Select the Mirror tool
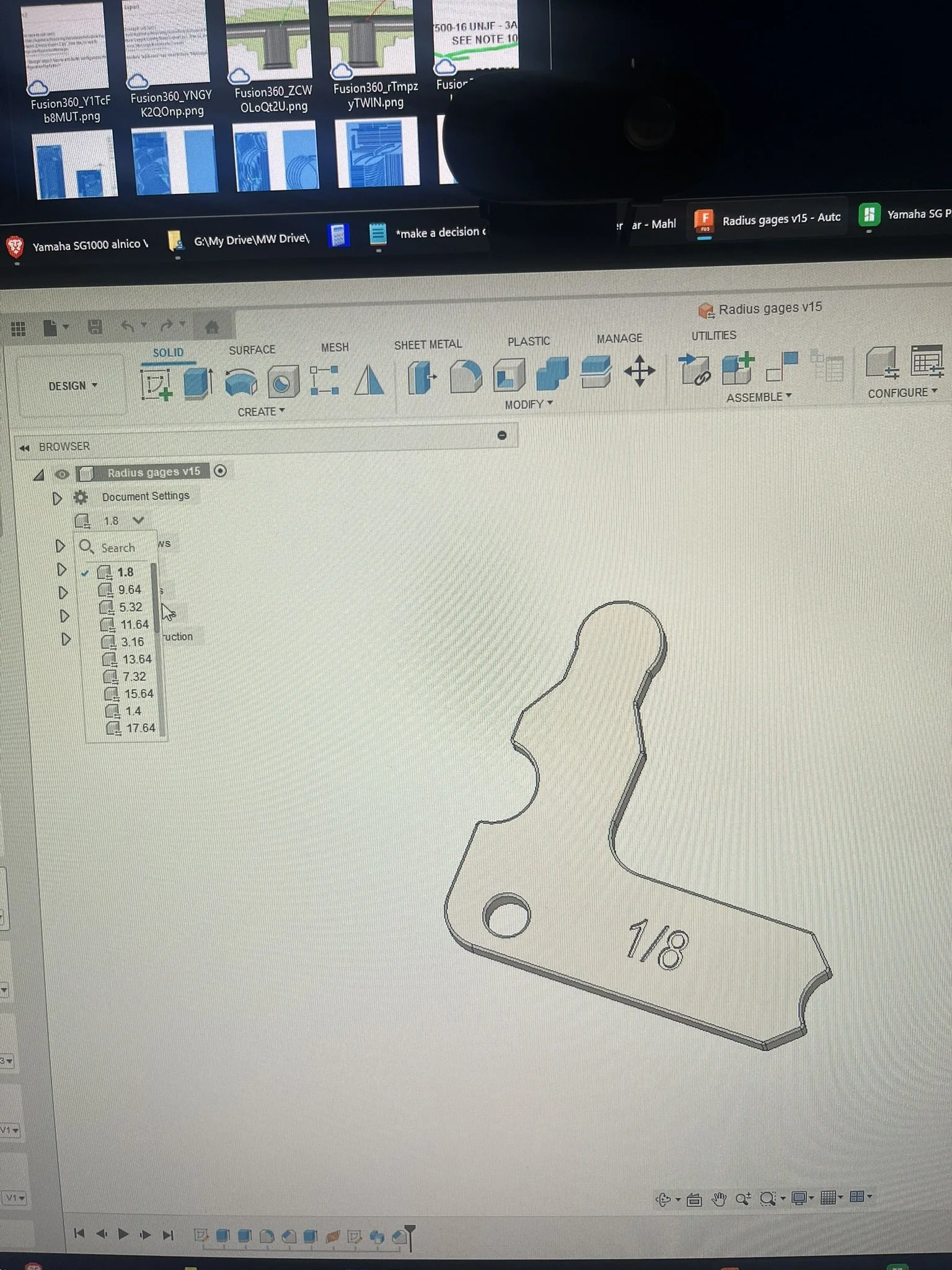 (369, 380)
